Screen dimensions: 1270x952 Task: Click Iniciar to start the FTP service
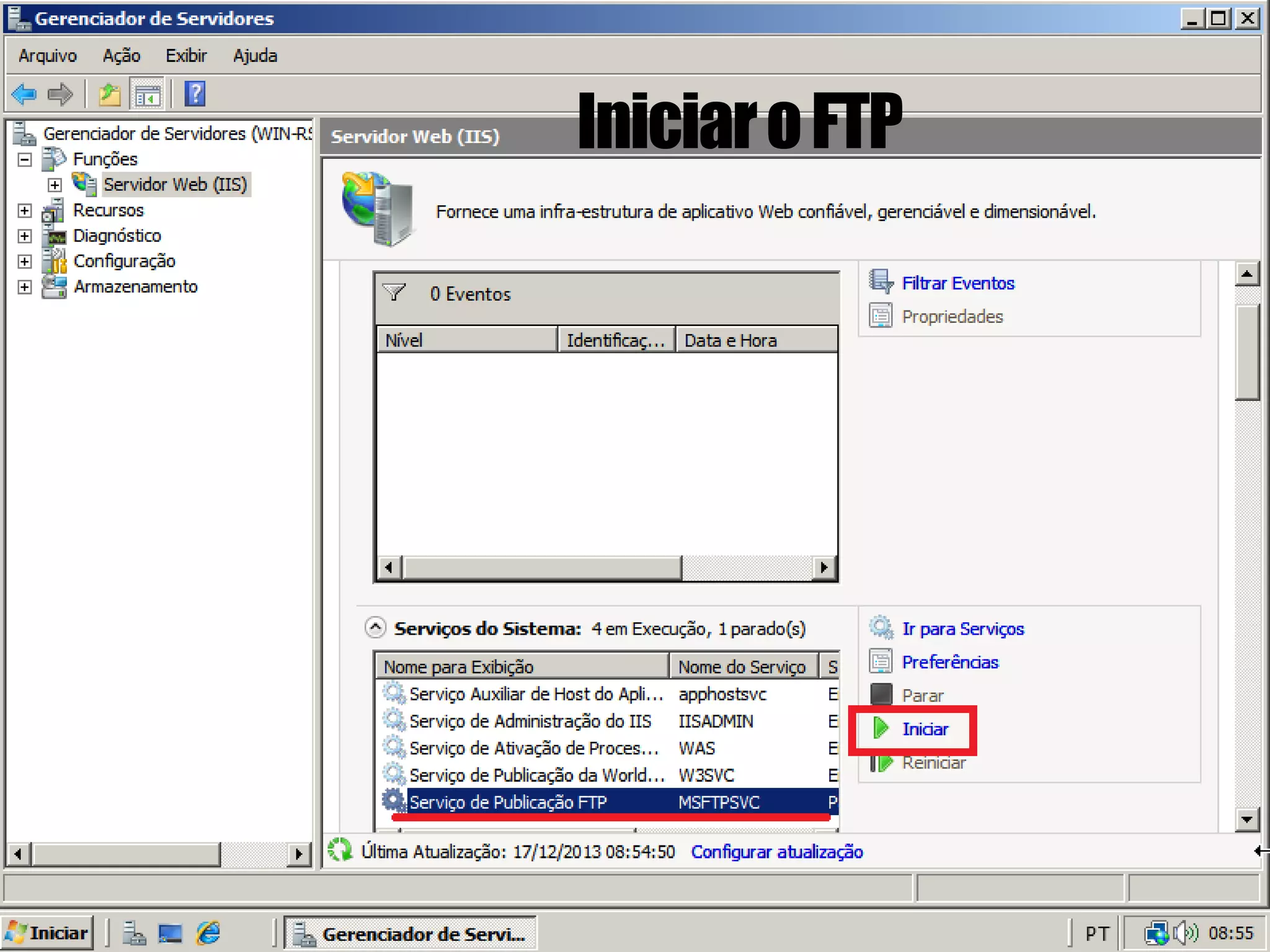pyautogui.click(x=925, y=729)
